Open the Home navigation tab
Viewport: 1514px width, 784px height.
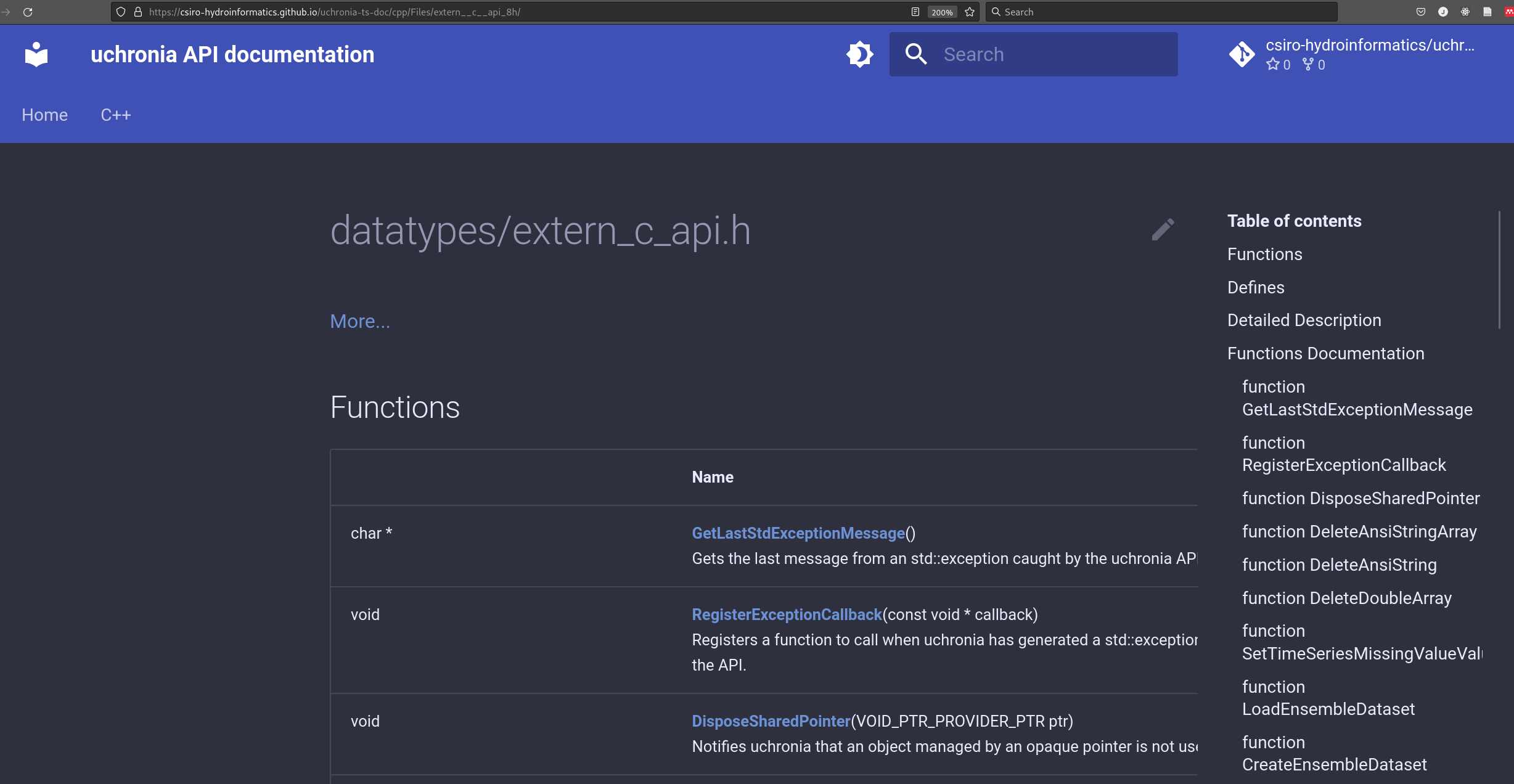coord(44,115)
